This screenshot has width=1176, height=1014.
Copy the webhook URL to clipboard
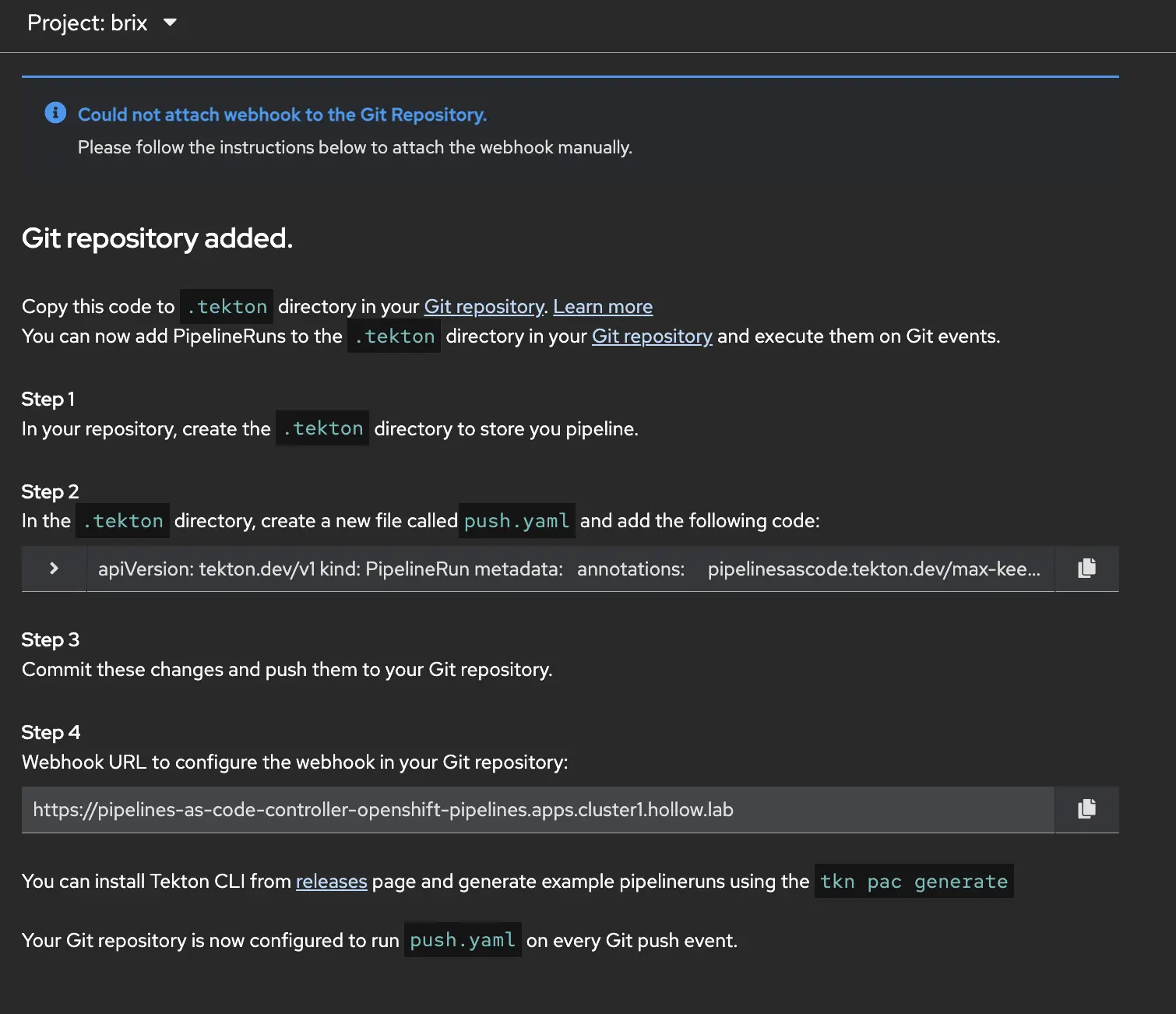(x=1086, y=809)
